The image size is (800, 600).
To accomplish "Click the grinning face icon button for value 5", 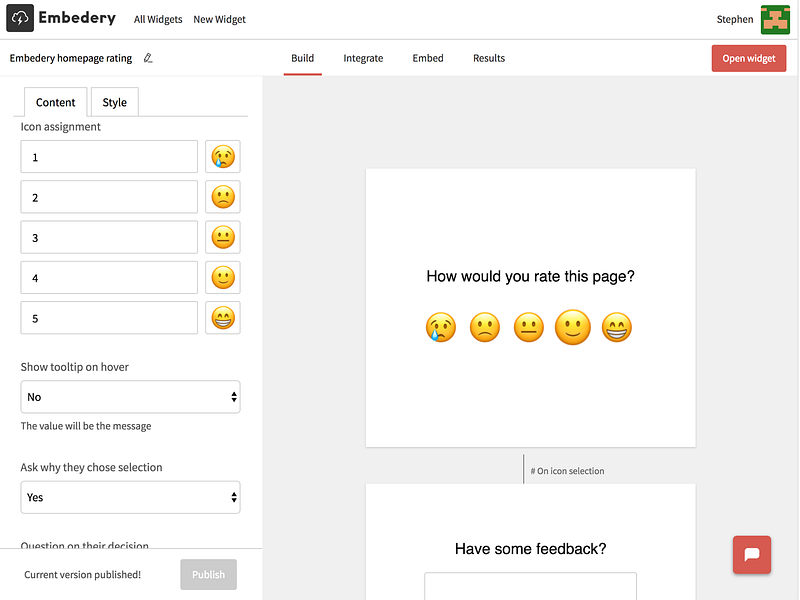I will pos(223,318).
